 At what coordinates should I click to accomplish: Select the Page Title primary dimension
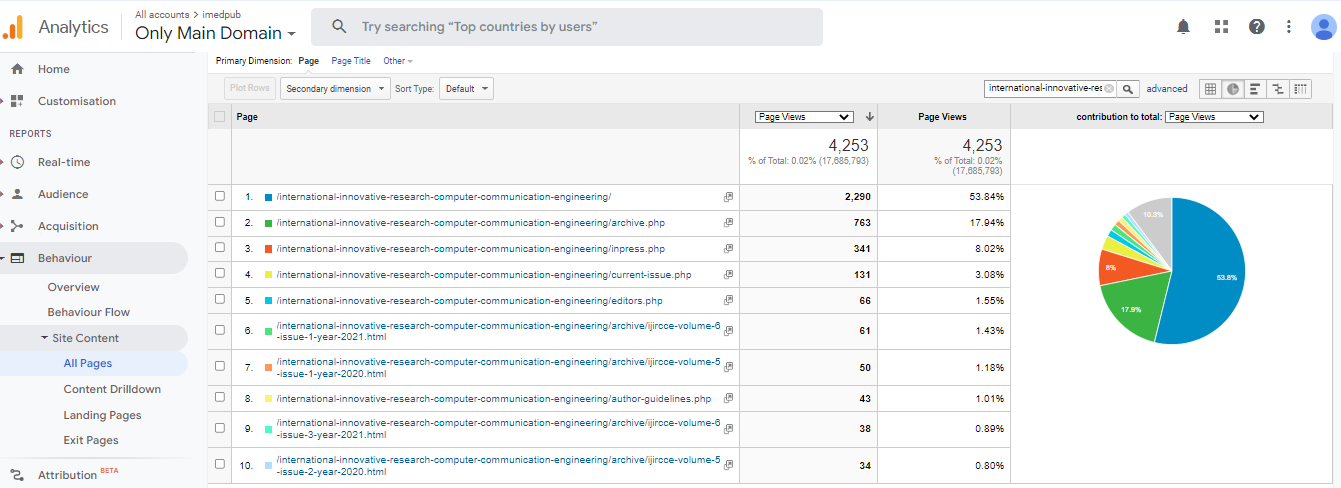tap(351, 61)
